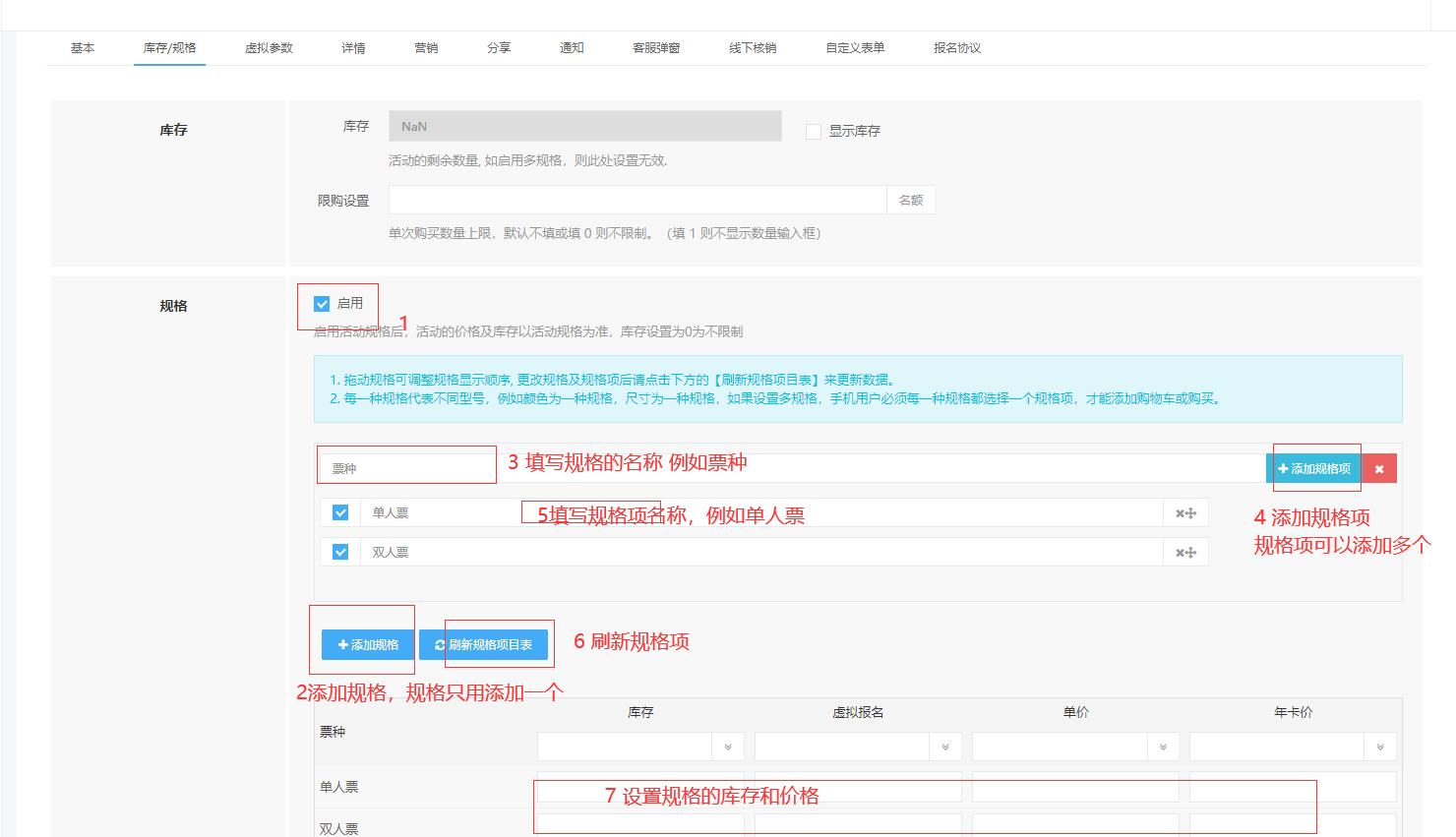Edit the 单人票 item name field
The width and height of the screenshot is (1456, 837).
[761, 513]
